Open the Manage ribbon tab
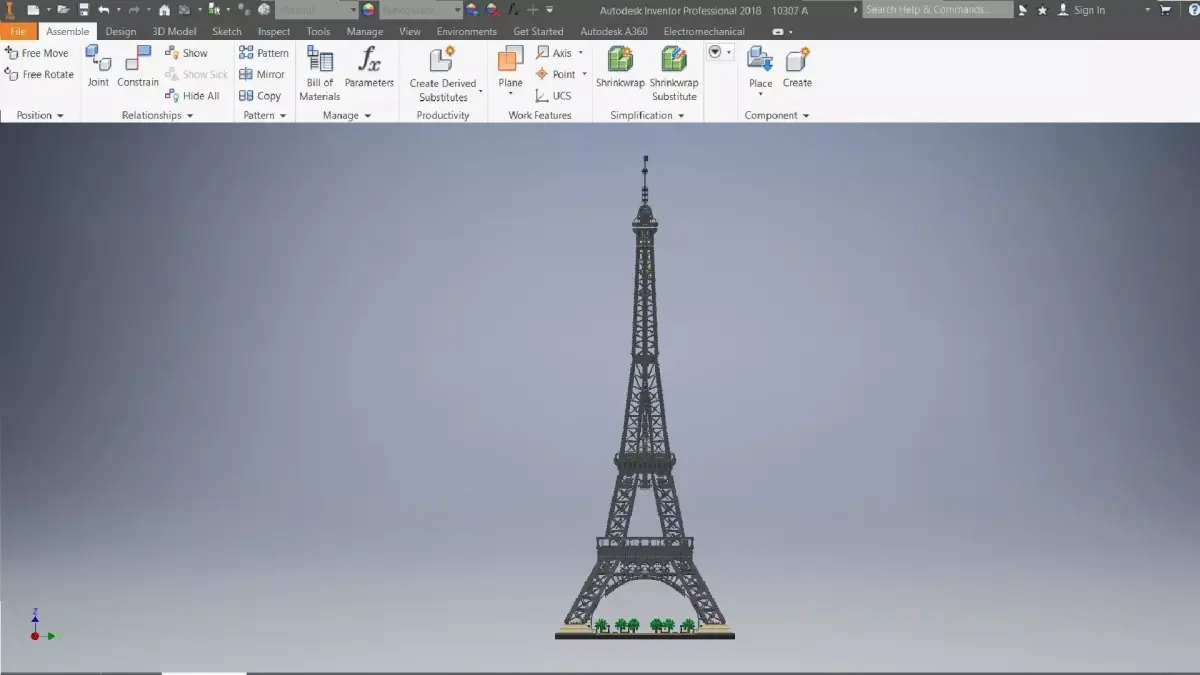 [365, 31]
